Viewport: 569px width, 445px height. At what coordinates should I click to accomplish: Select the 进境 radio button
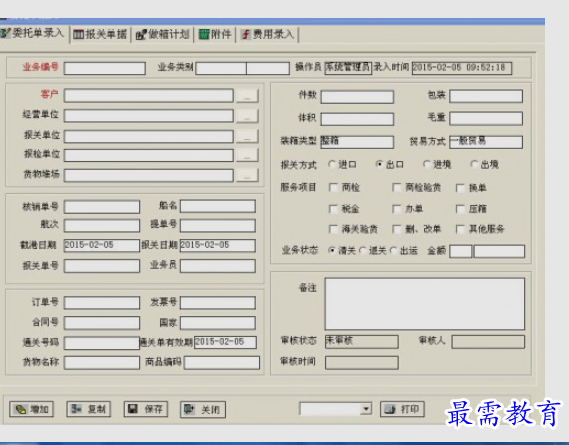point(426,164)
